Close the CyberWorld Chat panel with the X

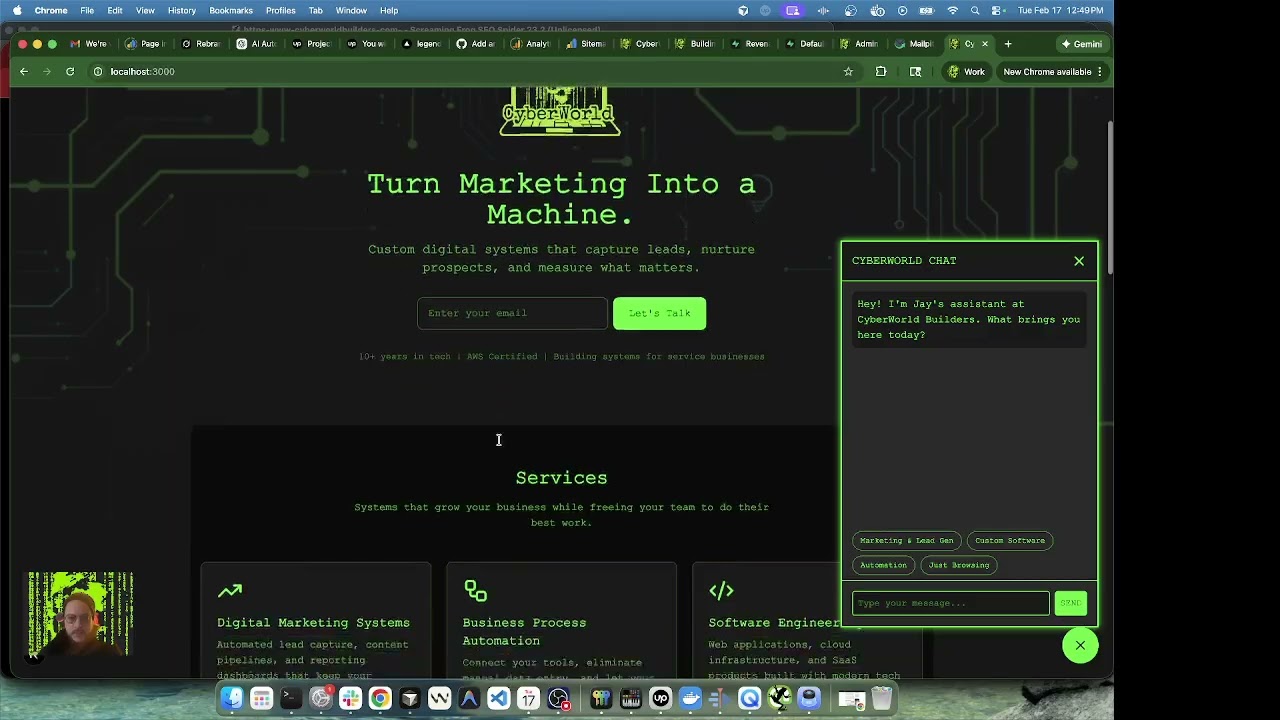click(1079, 261)
